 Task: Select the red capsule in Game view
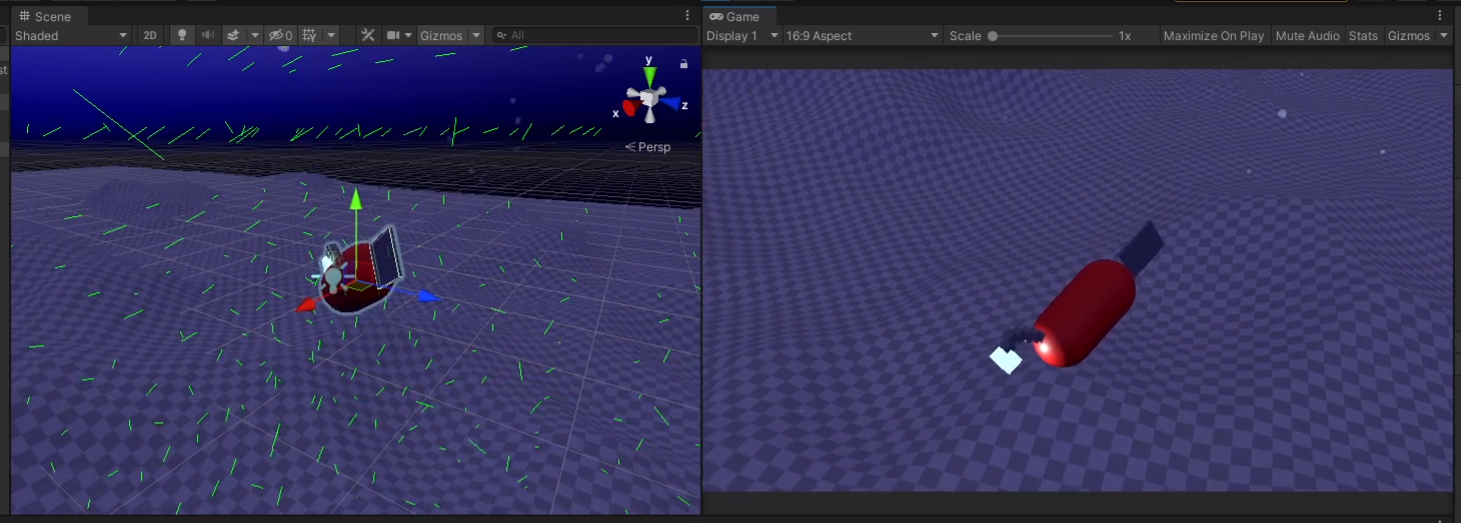1085,312
